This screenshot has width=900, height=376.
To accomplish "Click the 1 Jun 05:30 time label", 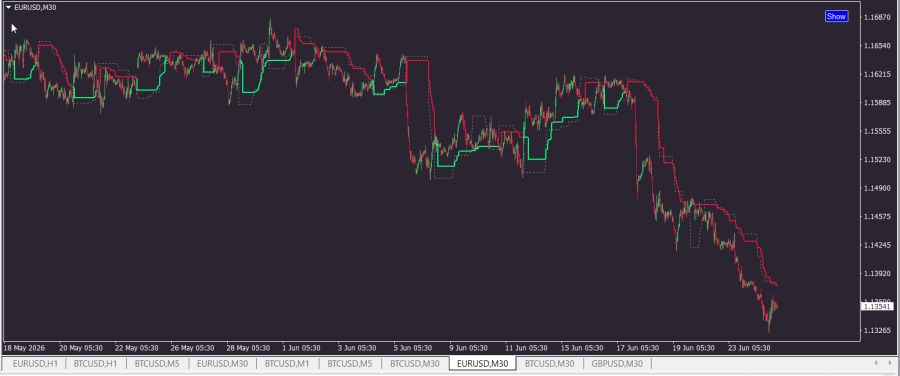I will coord(302,348).
